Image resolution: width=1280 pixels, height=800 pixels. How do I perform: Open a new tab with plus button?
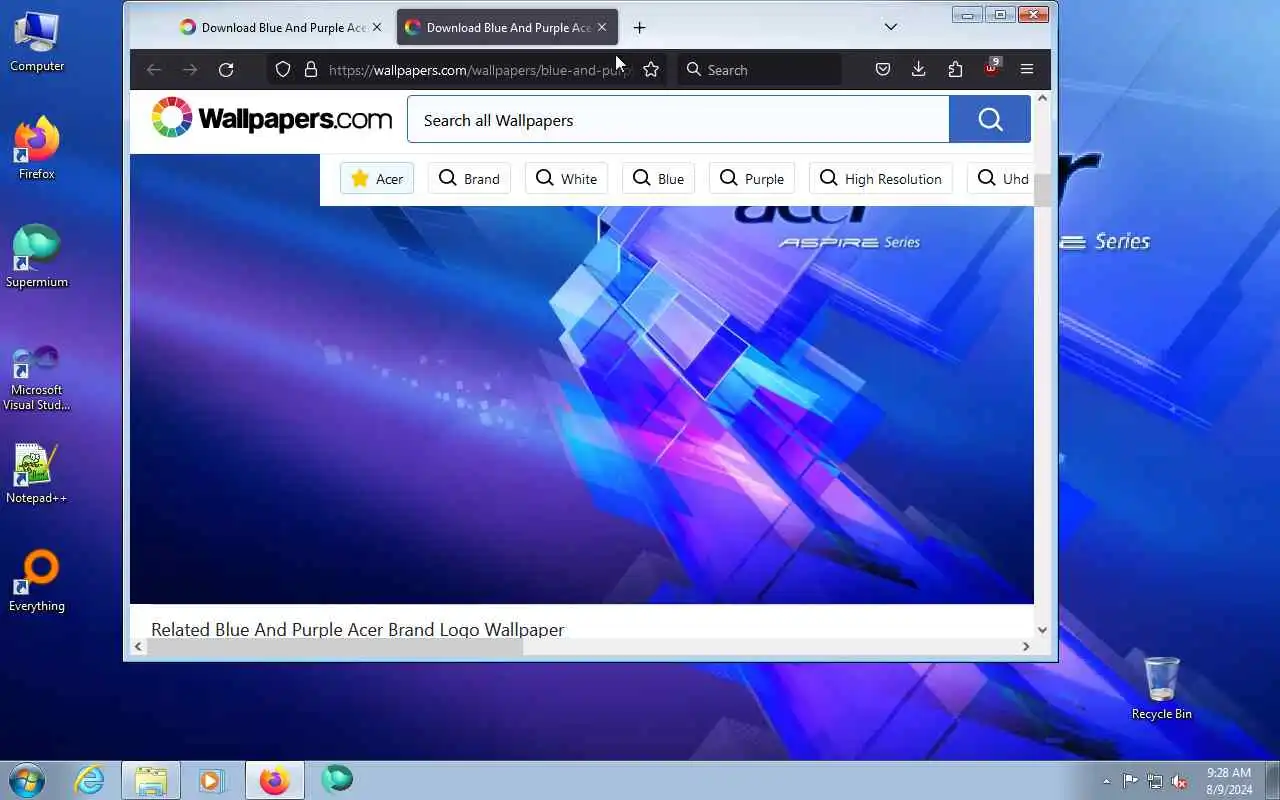tap(640, 27)
